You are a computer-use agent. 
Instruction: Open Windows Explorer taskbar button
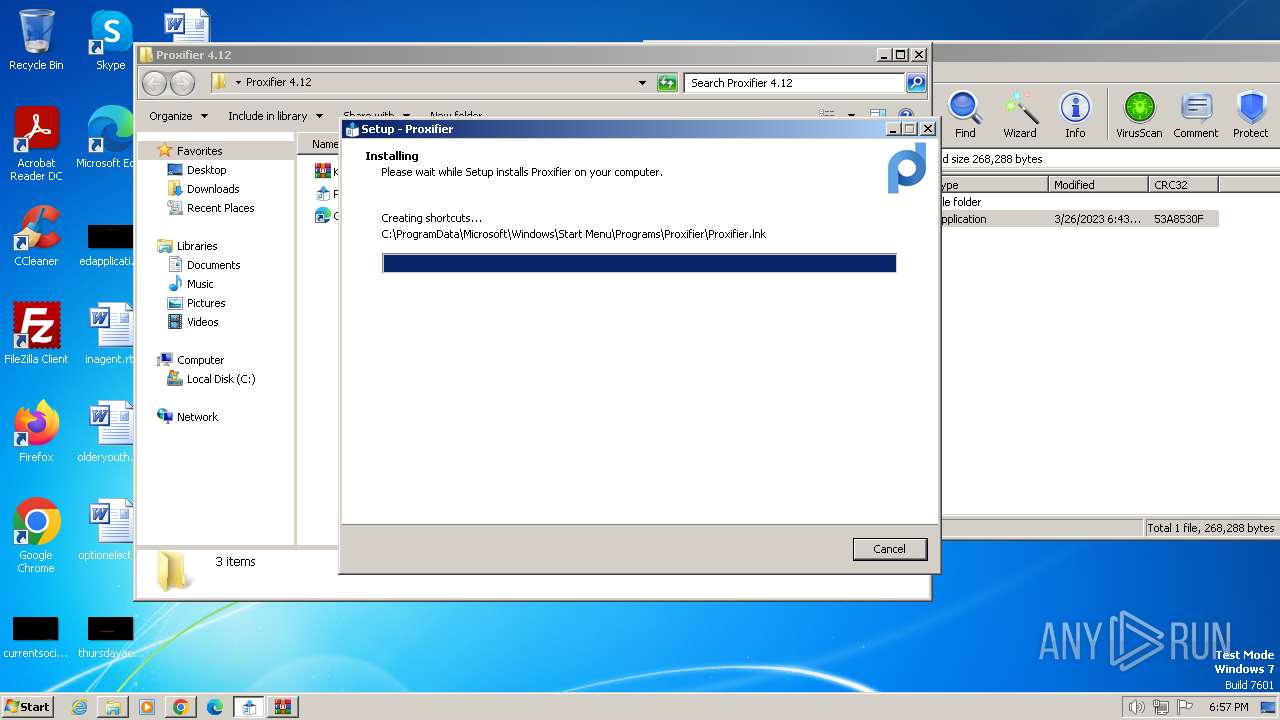point(113,707)
